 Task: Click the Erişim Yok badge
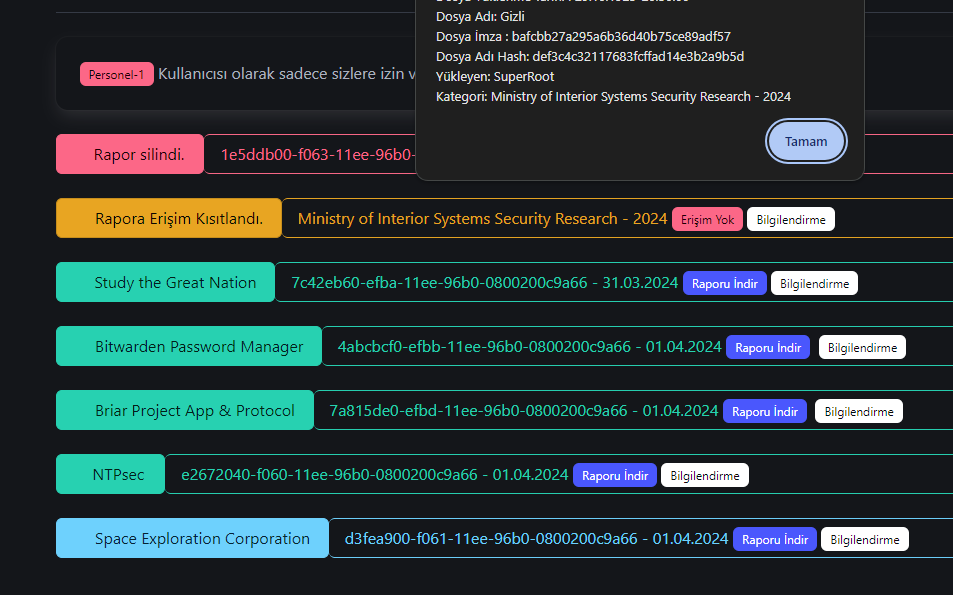(x=707, y=219)
